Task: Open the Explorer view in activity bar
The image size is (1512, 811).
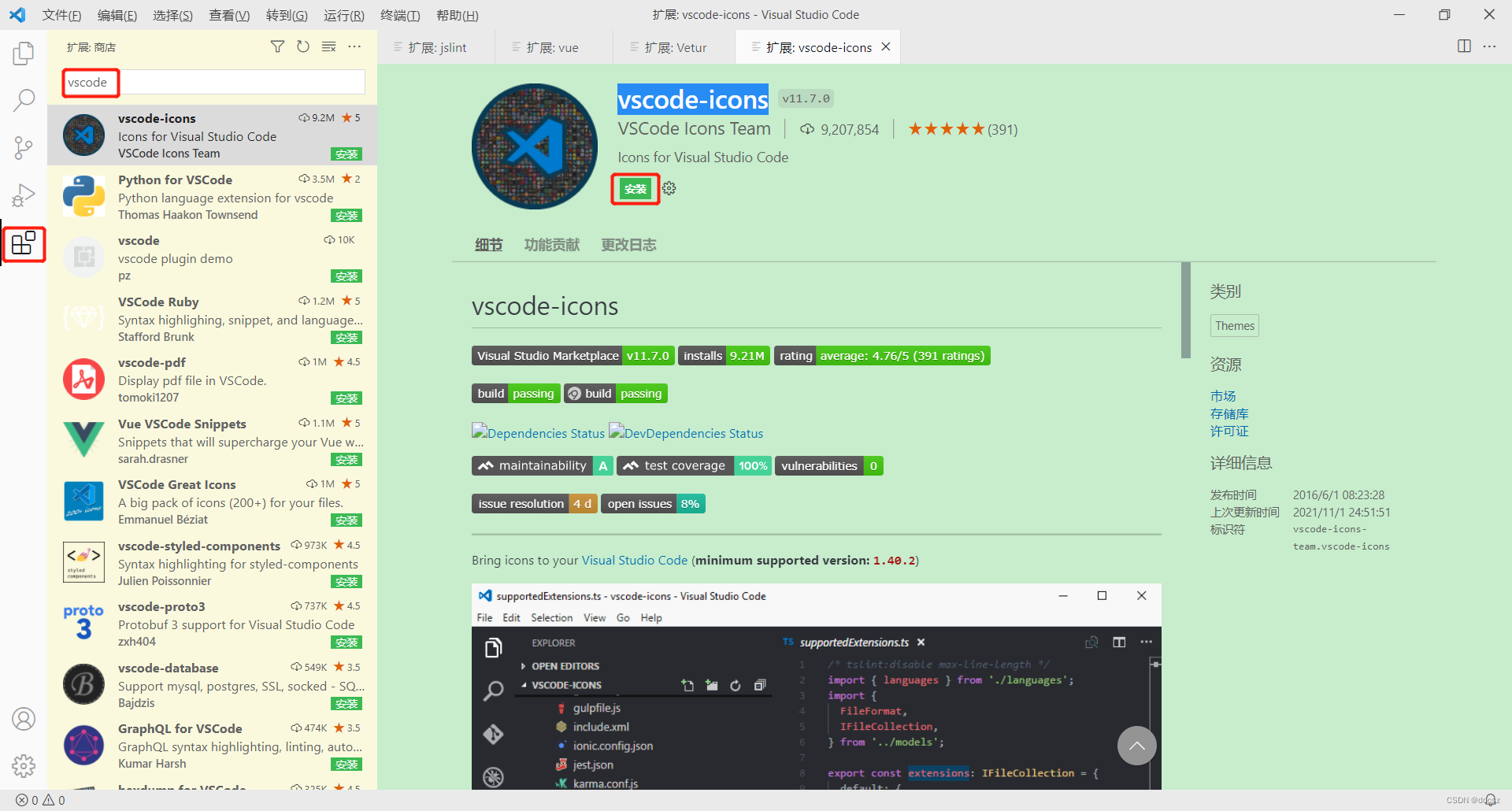Action: point(24,54)
